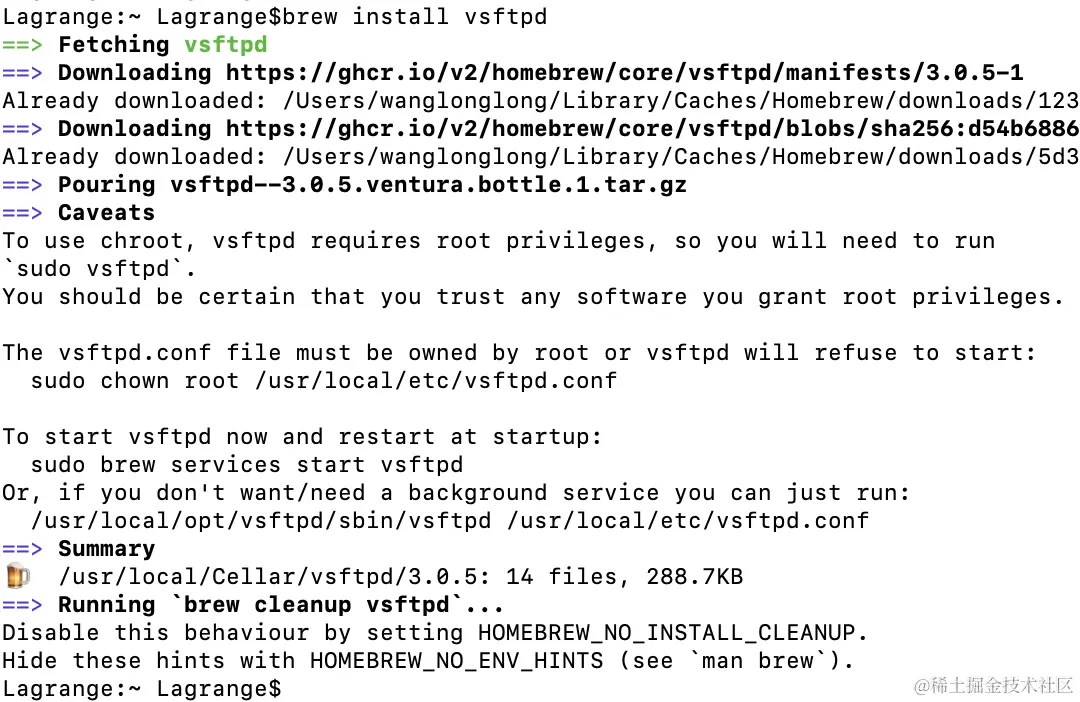Click the sudo chown root command line

324,381
